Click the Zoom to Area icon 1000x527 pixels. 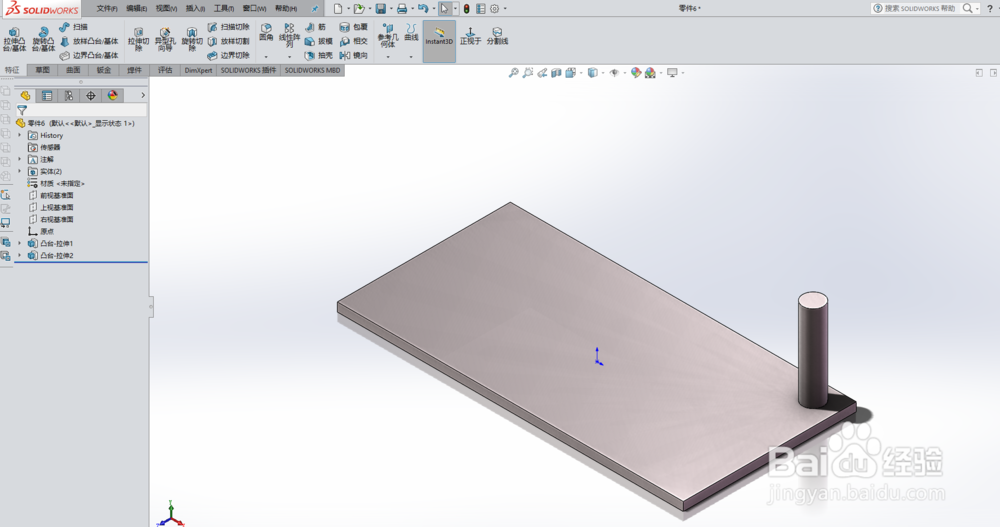[527, 73]
